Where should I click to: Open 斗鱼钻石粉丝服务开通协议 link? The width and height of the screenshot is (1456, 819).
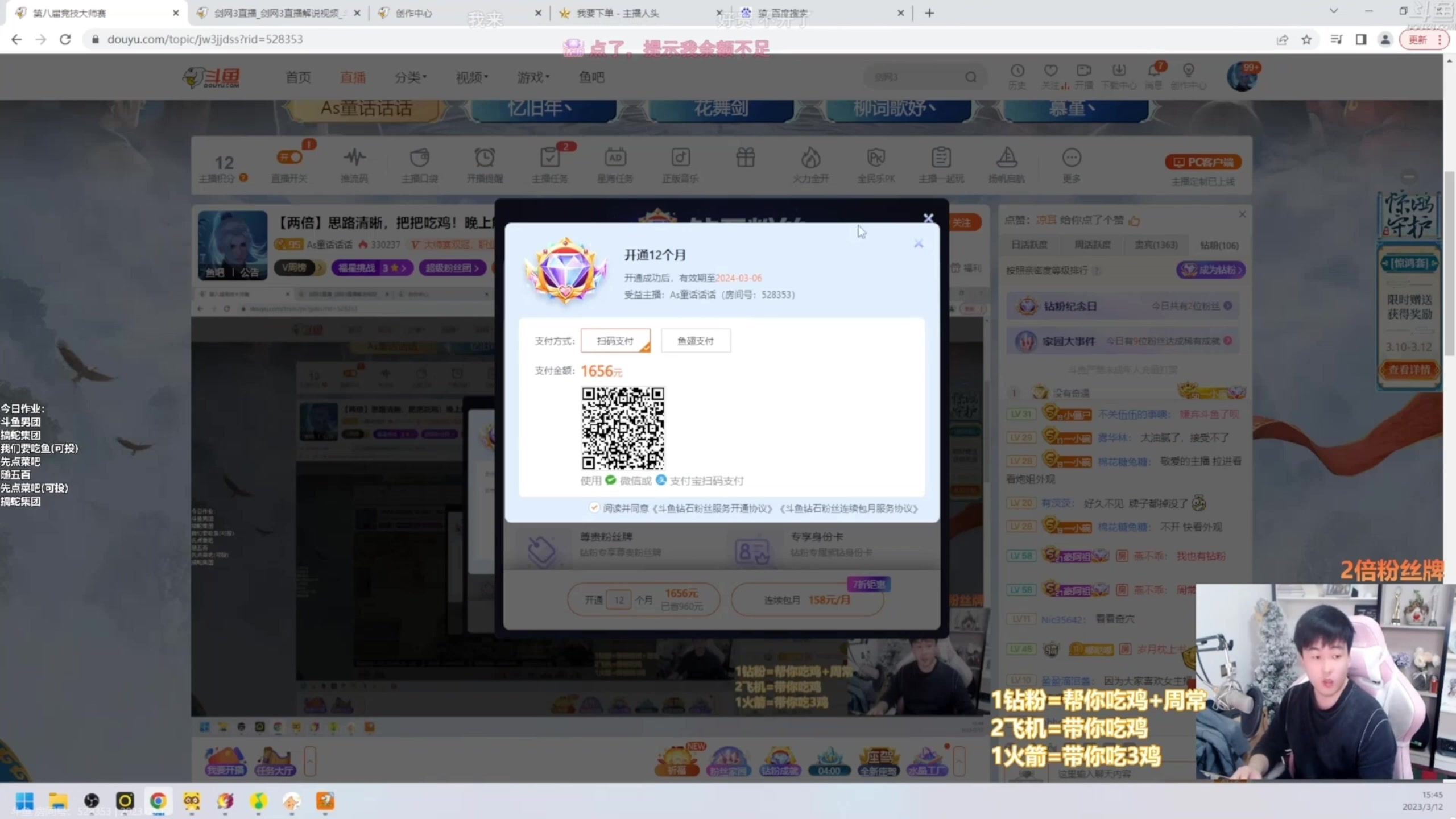(x=713, y=508)
